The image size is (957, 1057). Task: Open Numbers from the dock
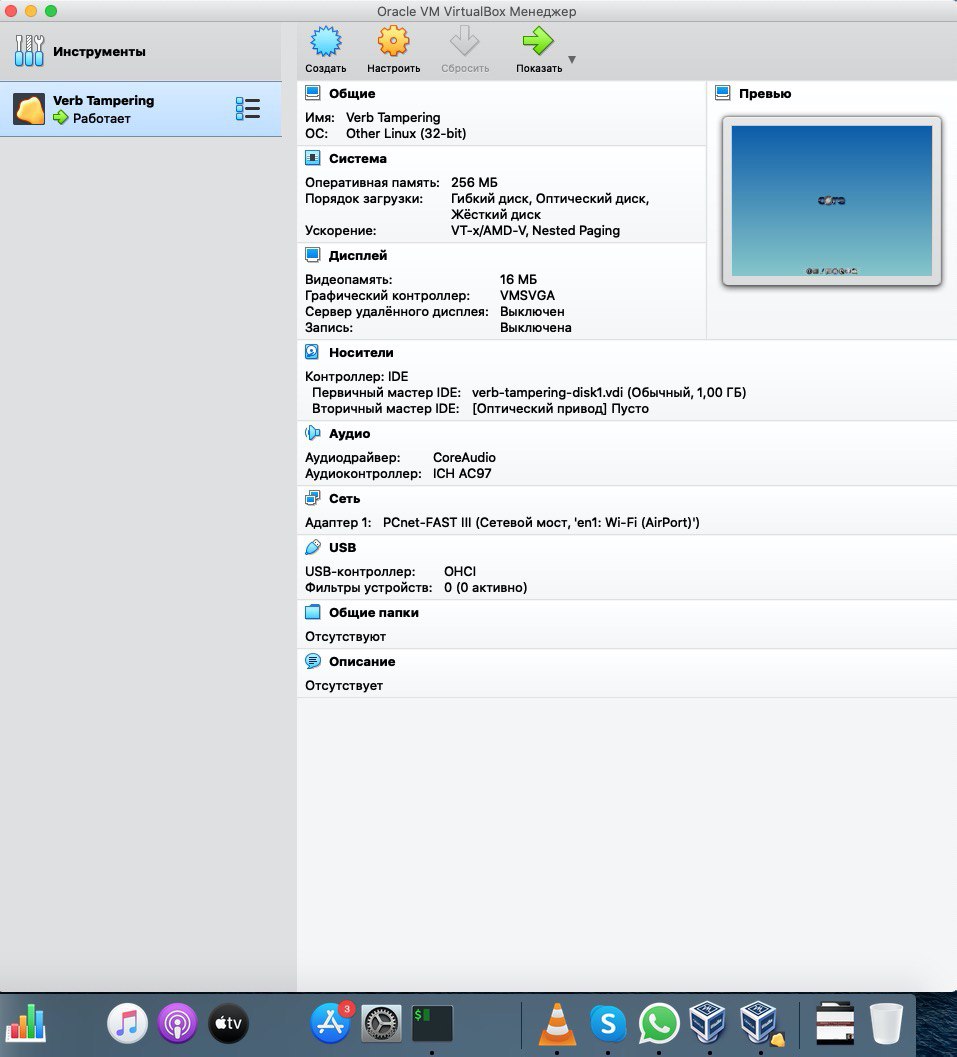(26, 1023)
